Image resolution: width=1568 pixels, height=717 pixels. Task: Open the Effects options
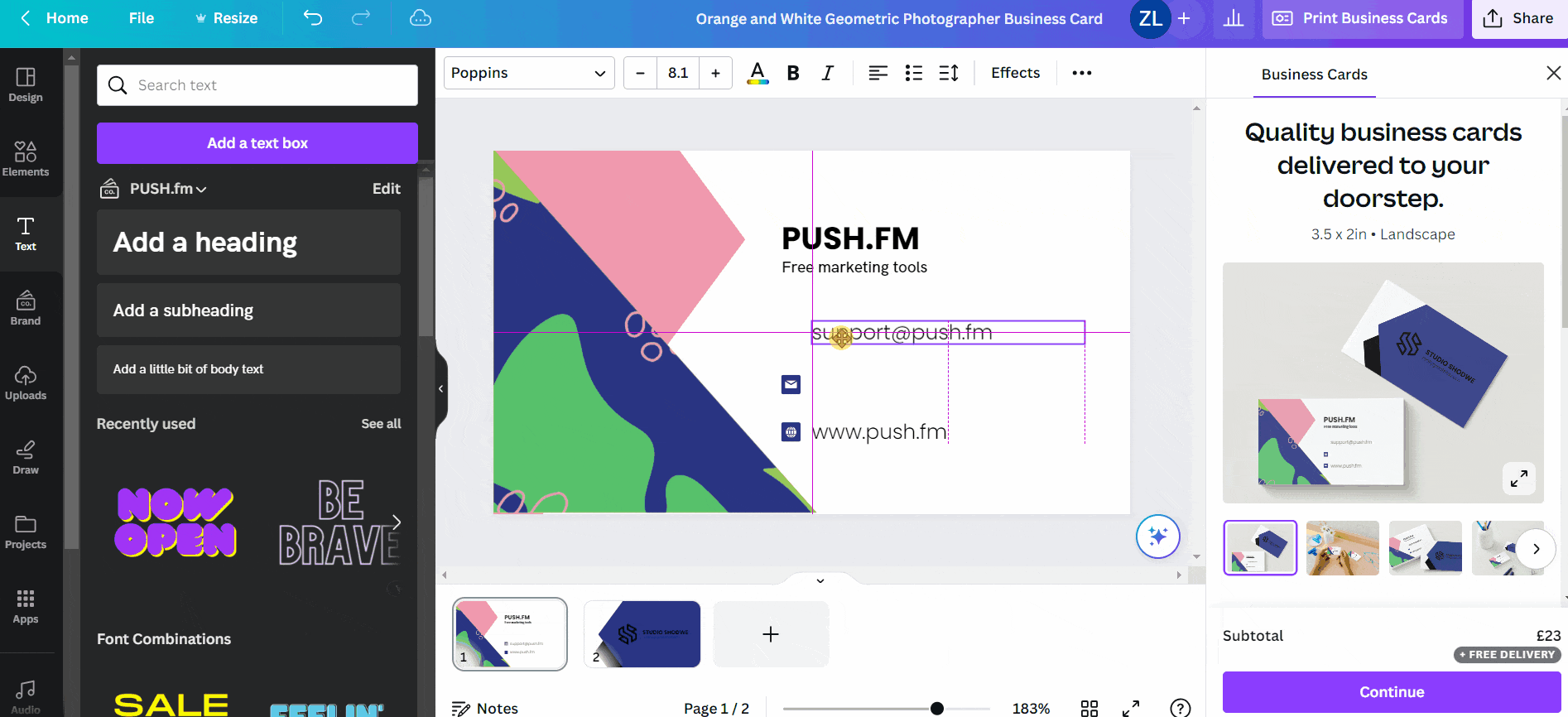pyautogui.click(x=1015, y=73)
